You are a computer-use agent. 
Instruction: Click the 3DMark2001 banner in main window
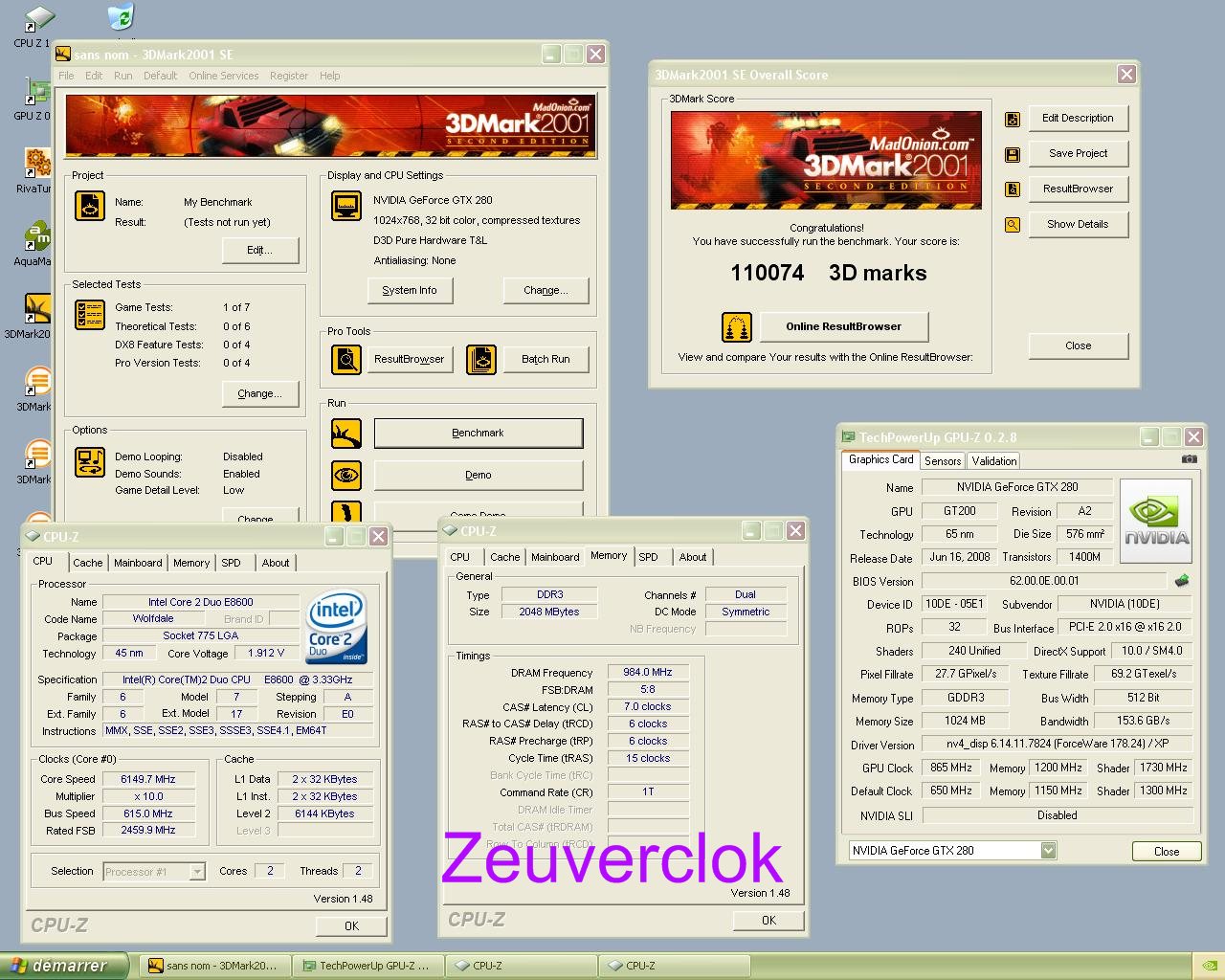(x=330, y=126)
